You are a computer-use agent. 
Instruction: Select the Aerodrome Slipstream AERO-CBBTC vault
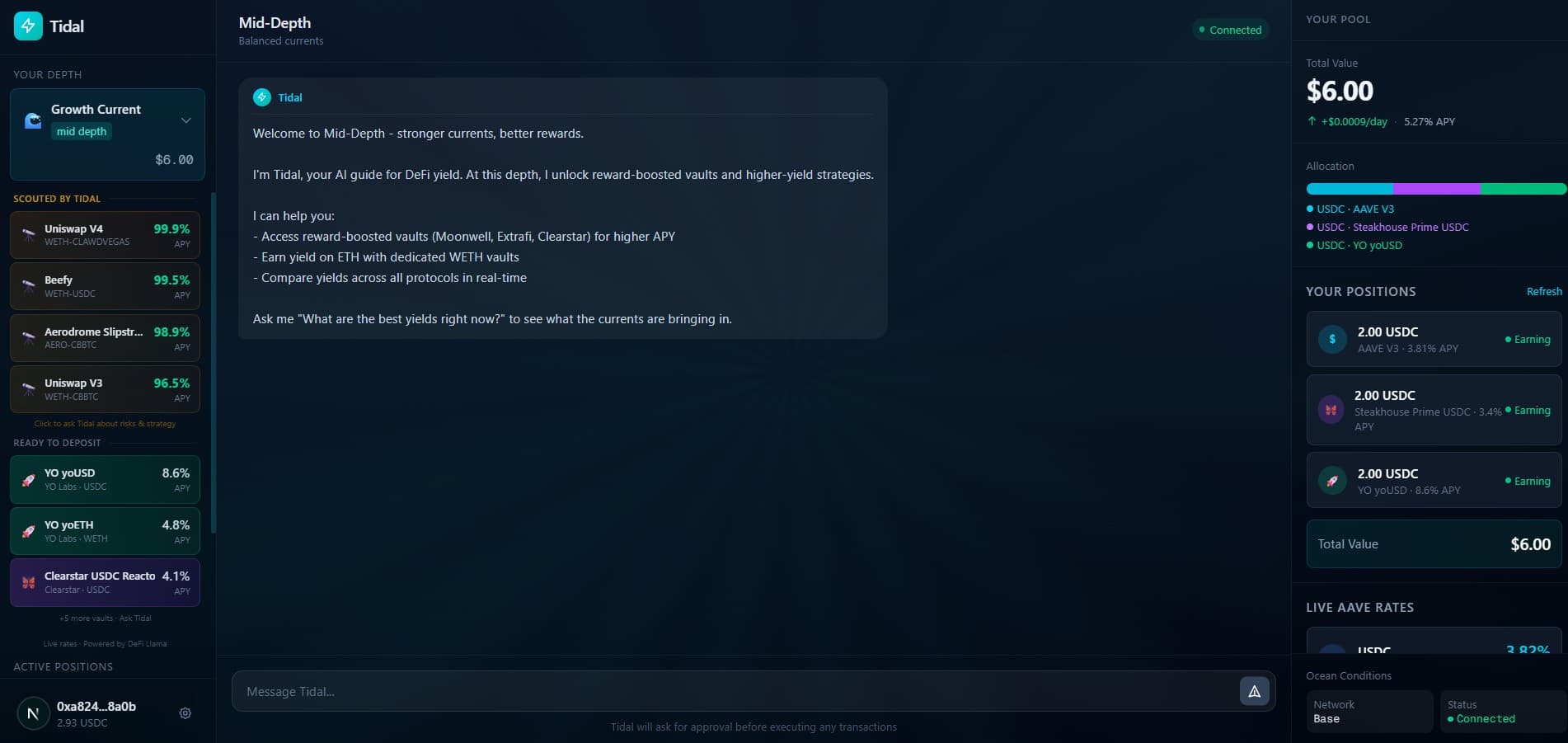click(106, 338)
